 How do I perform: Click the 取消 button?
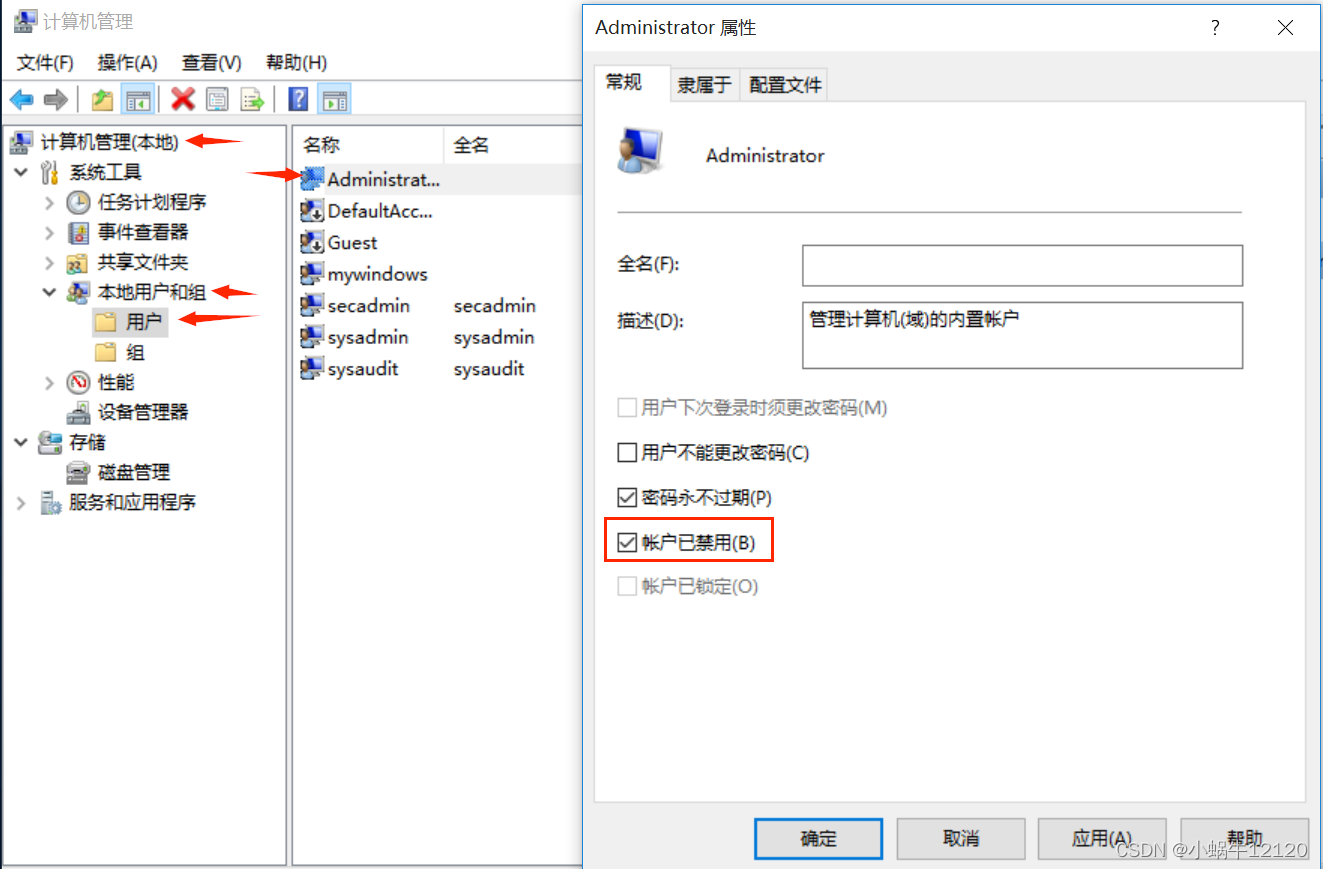[961, 839]
